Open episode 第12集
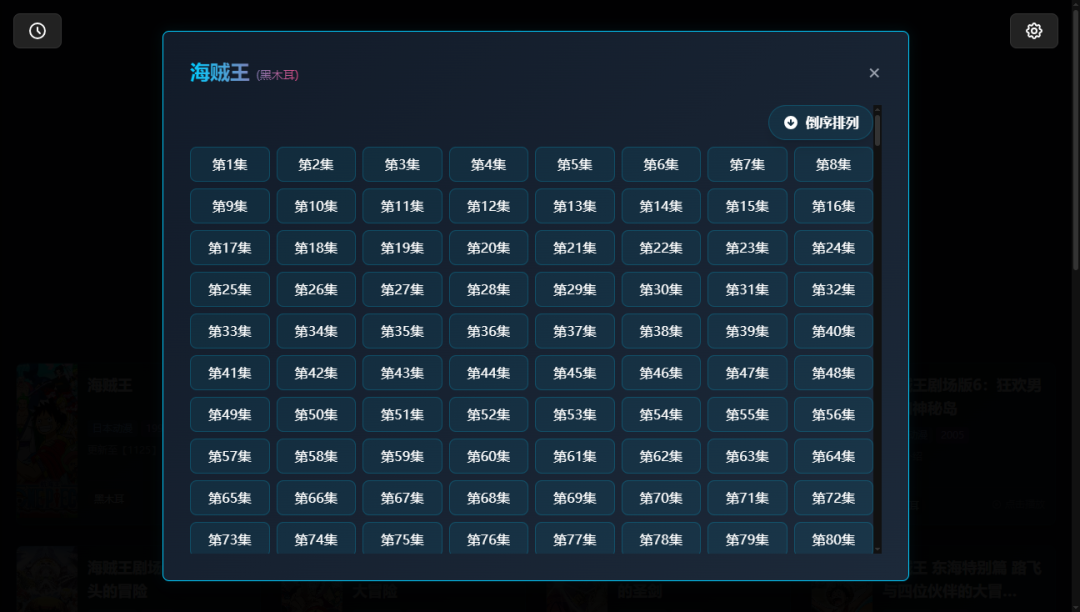The height and width of the screenshot is (612, 1080). [x=488, y=206]
